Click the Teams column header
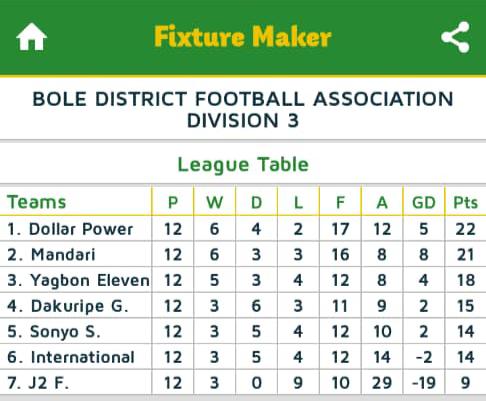The height and width of the screenshot is (401, 486). (x=37, y=202)
